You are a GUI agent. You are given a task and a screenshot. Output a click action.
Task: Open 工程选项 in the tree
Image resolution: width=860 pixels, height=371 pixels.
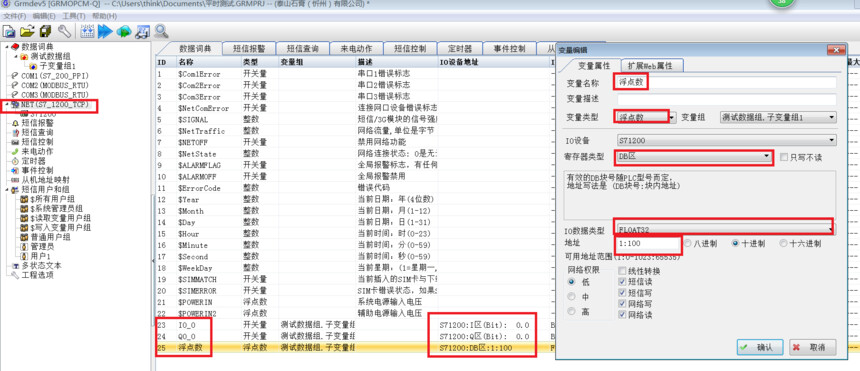tap(37, 275)
